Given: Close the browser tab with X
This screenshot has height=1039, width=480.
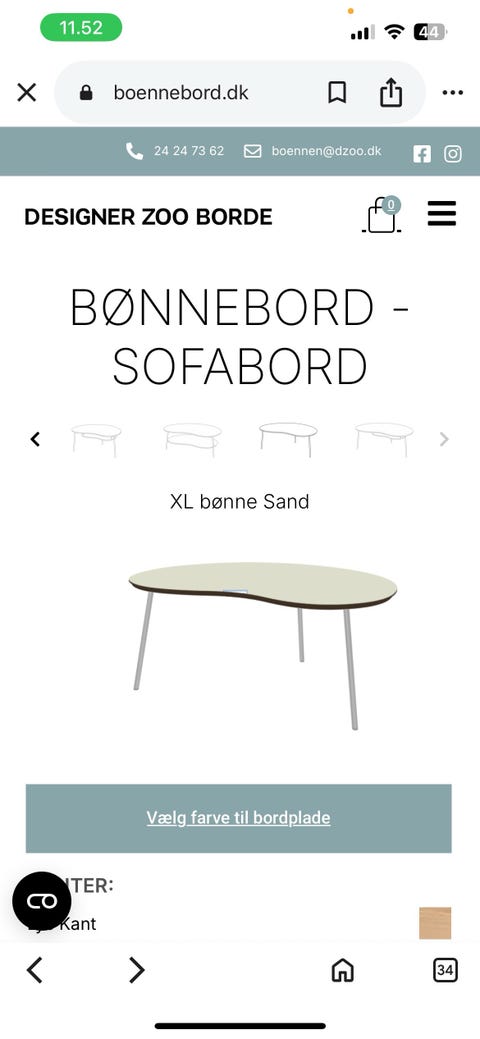Looking at the screenshot, I should coord(27,93).
